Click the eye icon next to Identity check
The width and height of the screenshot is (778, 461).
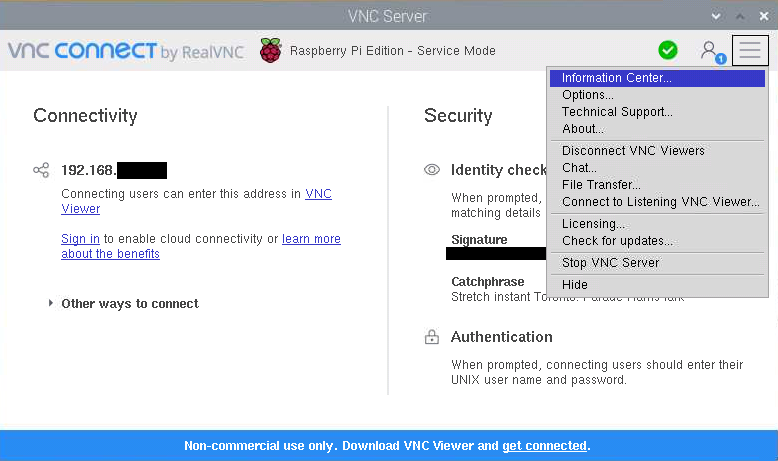pyautogui.click(x=432, y=170)
